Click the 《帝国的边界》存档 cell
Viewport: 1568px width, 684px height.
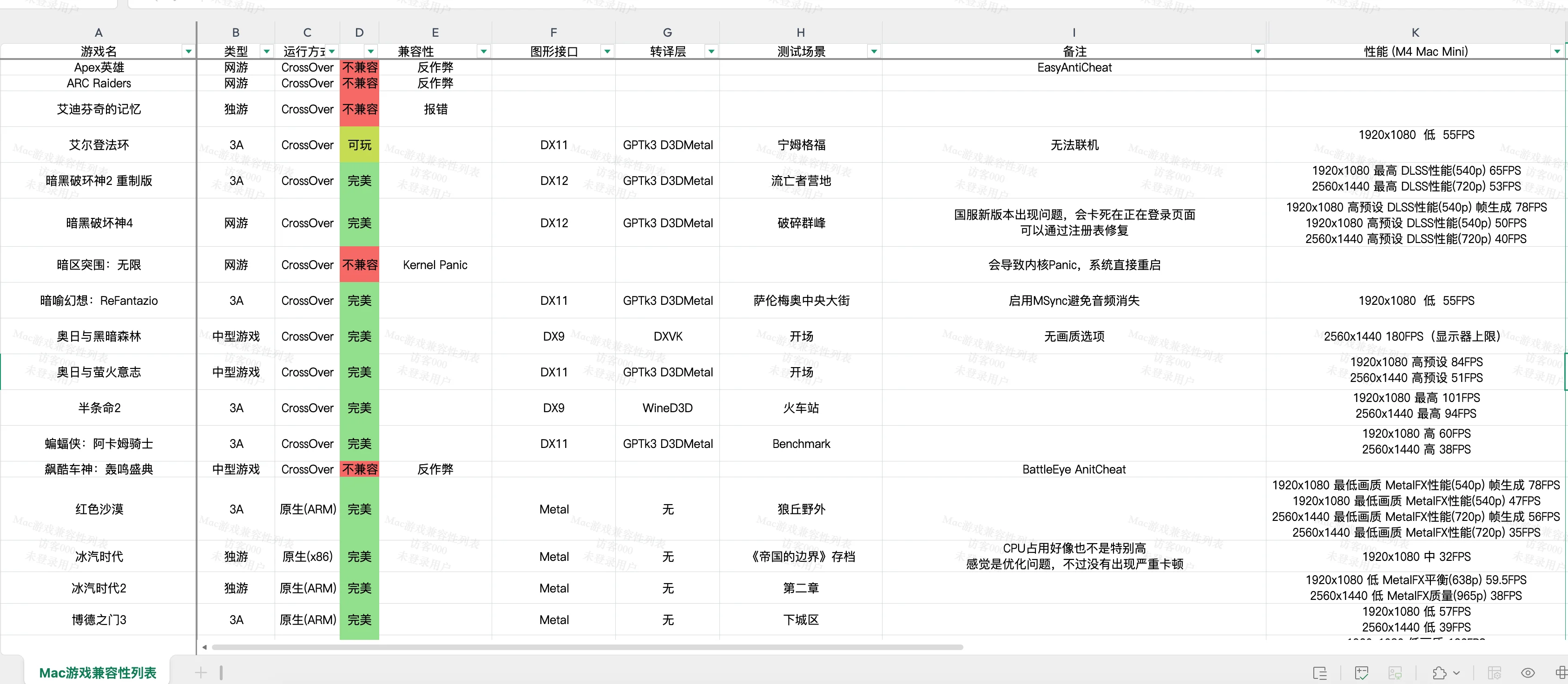(801, 556)
